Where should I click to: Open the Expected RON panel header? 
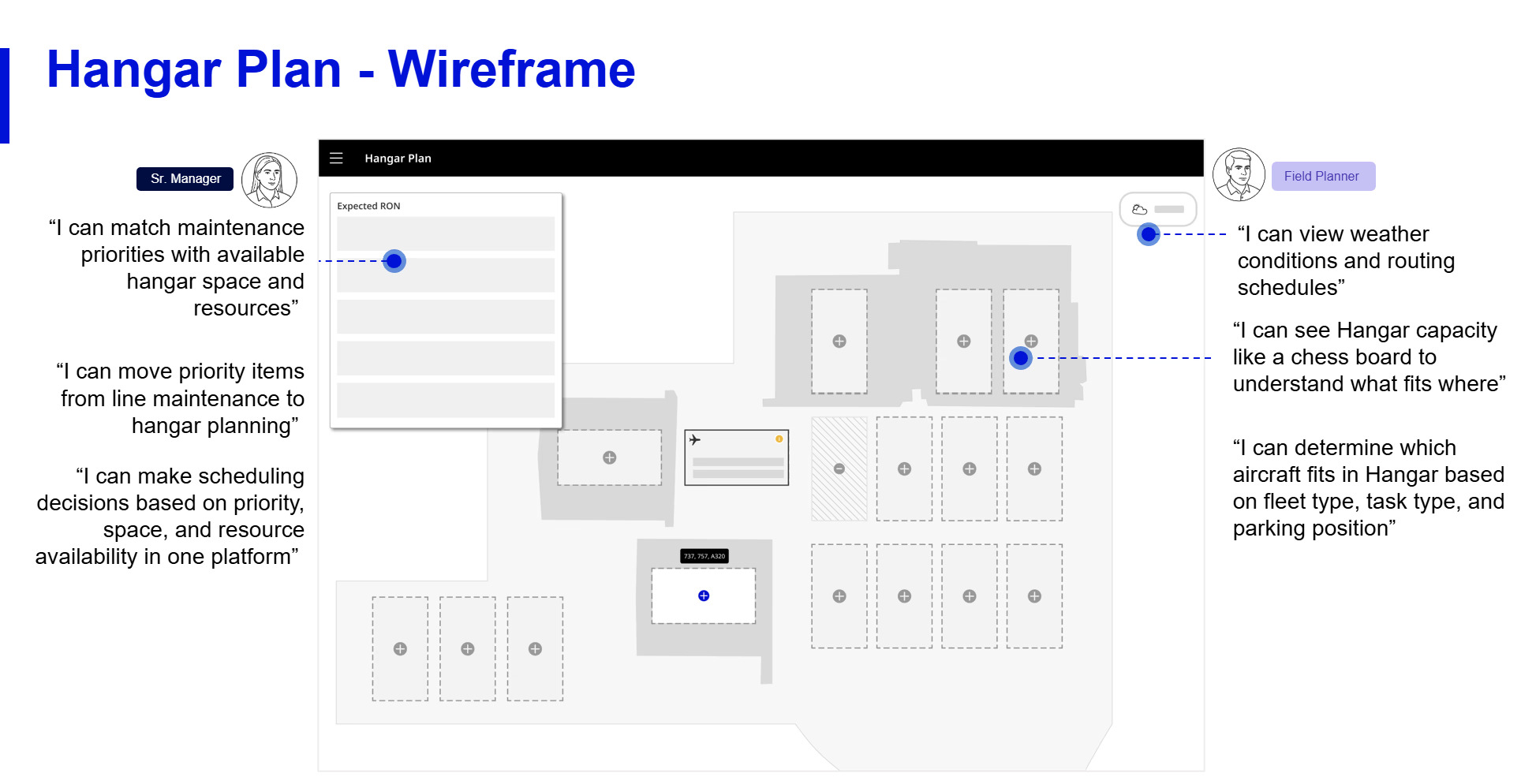(368, 206)
